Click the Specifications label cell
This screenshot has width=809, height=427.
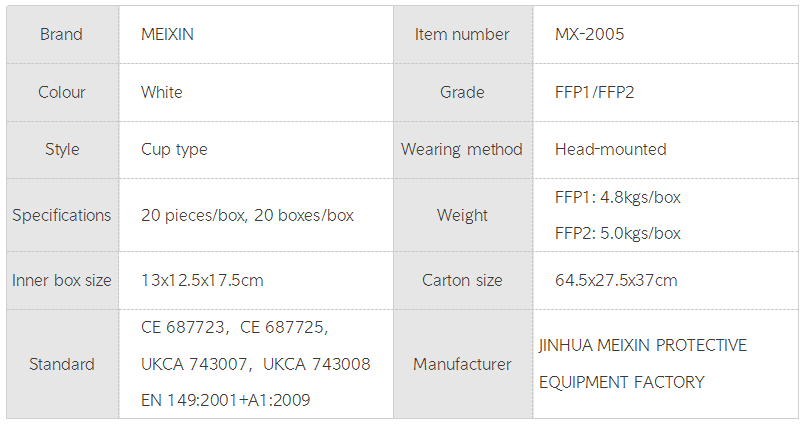pyautogui.click(x=61, y=215)
